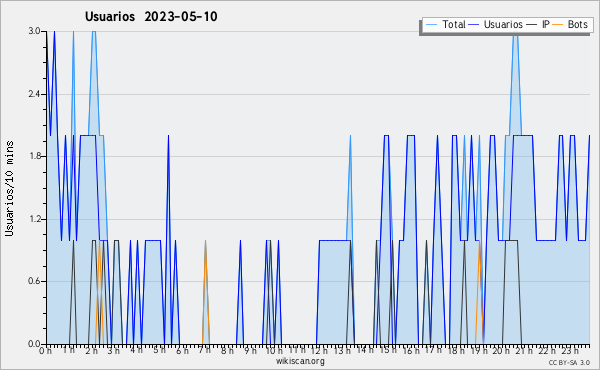Viewport: 600px width, 370px height.
Task: Click the orange Bots spike at 7 h
Action: click(205, 291)
